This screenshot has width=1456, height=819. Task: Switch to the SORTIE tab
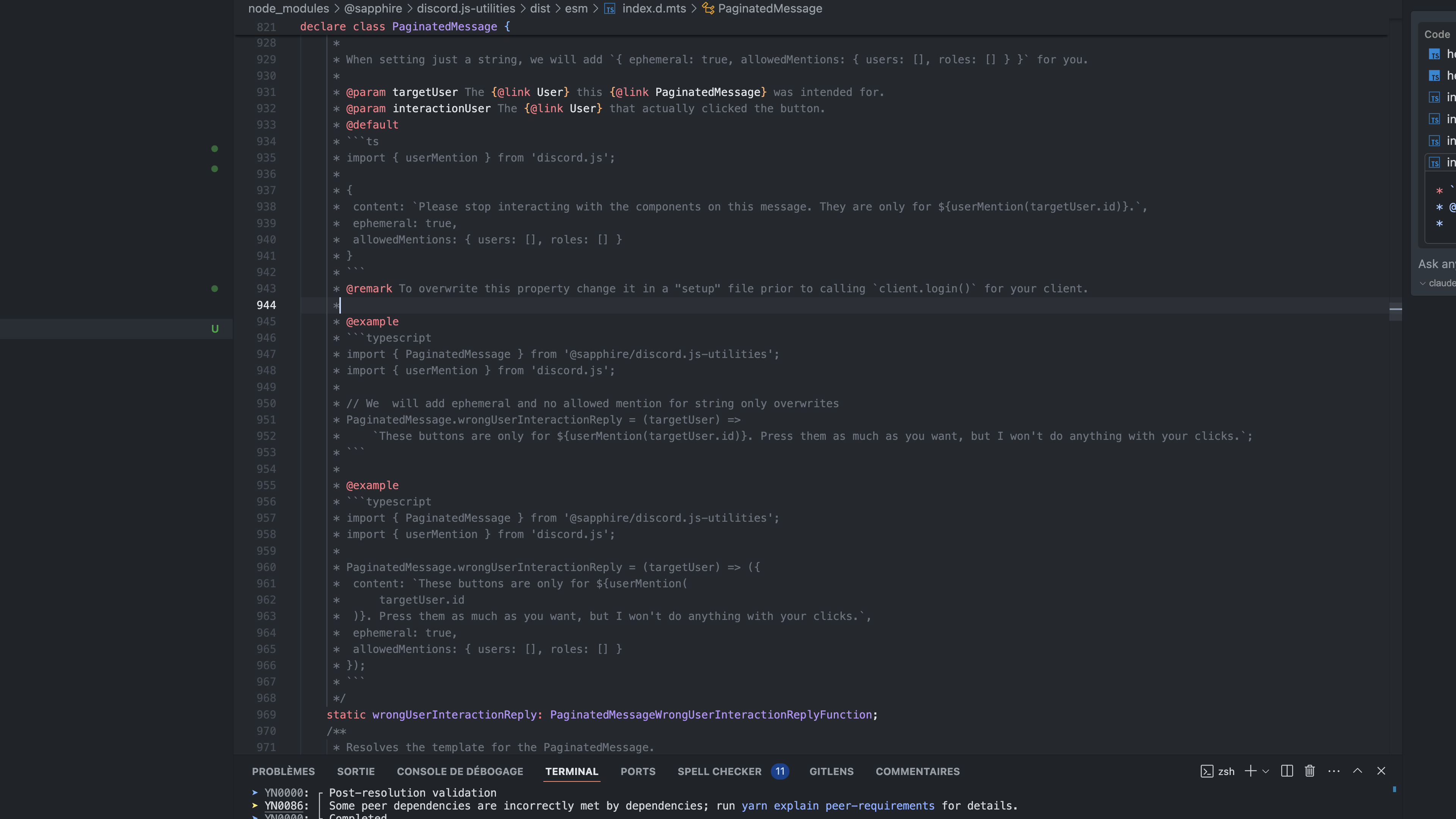(356, 772)
